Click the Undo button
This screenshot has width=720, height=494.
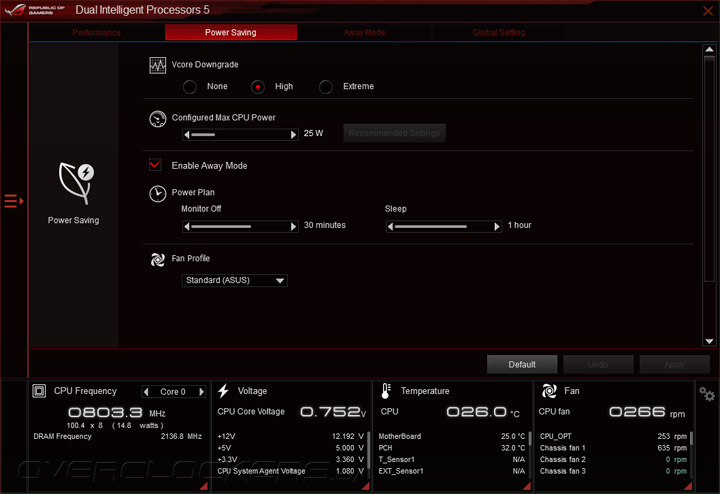coord(598,365)
